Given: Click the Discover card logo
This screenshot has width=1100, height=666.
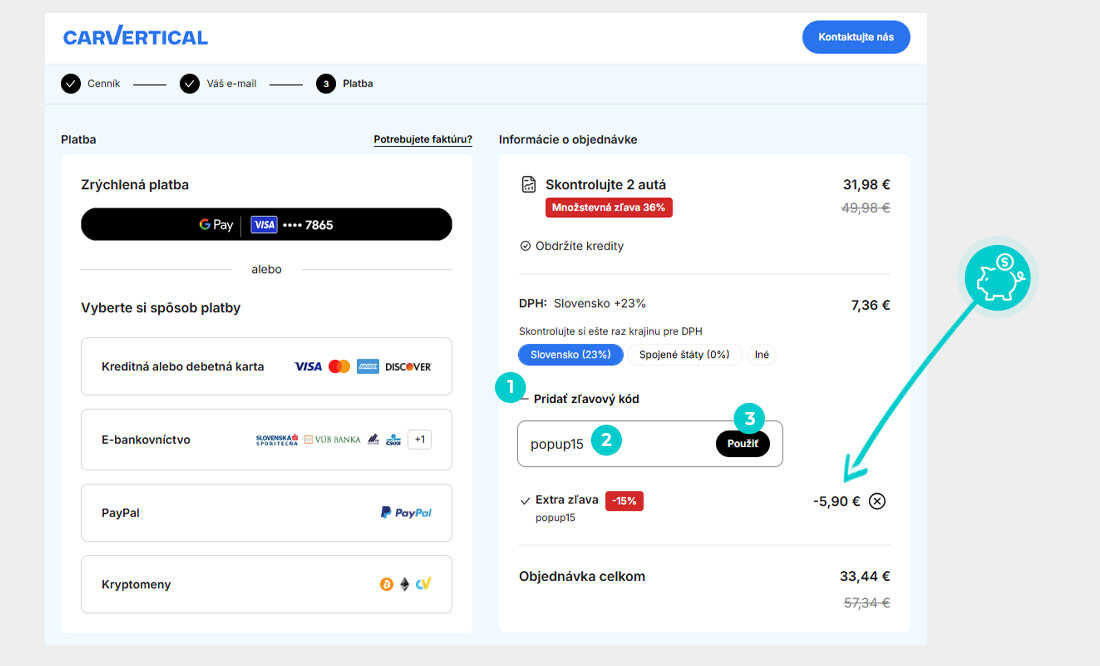Looking at the screenshot, I should [408, 366].
